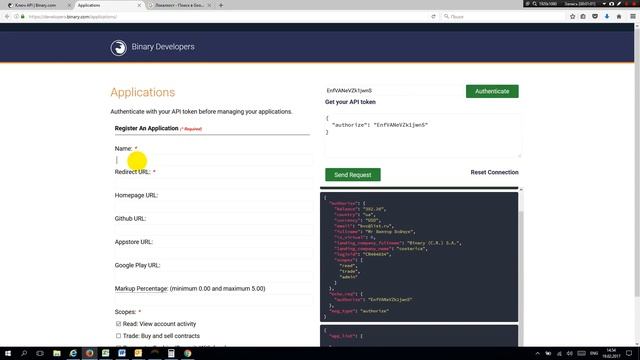Click the Applications heading text
The image size is (640, 360).
[x=142, y=92]
